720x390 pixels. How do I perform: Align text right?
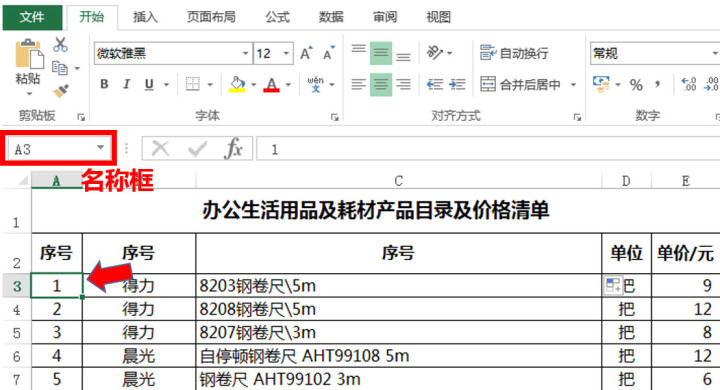click(403, 85)
